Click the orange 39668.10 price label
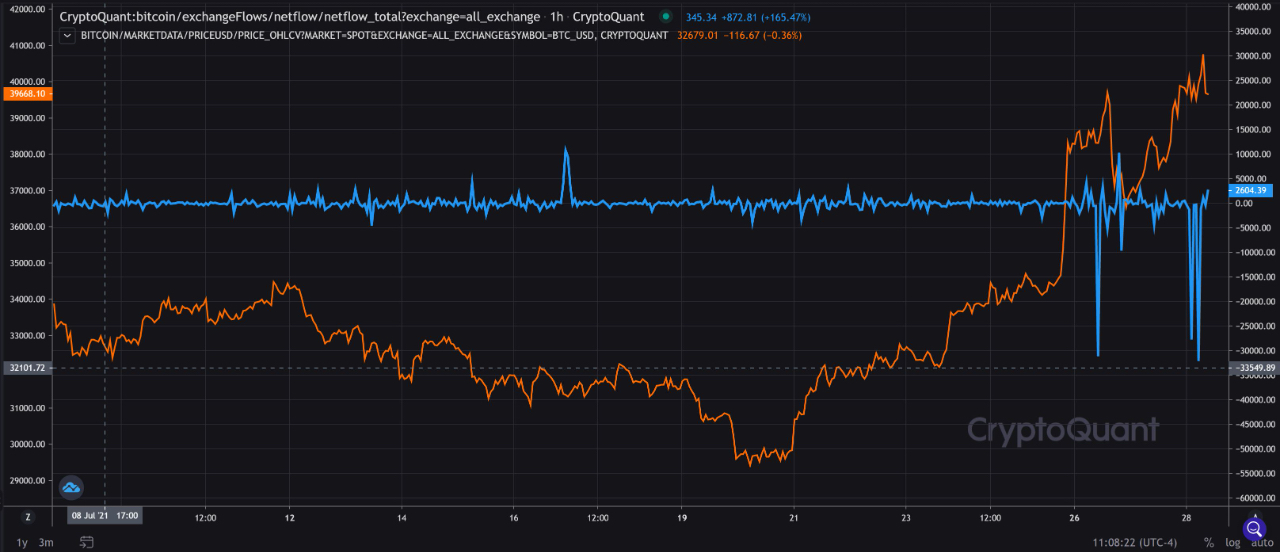The image size is (1280, 552). pyautogui.click(x=27, y=93)
